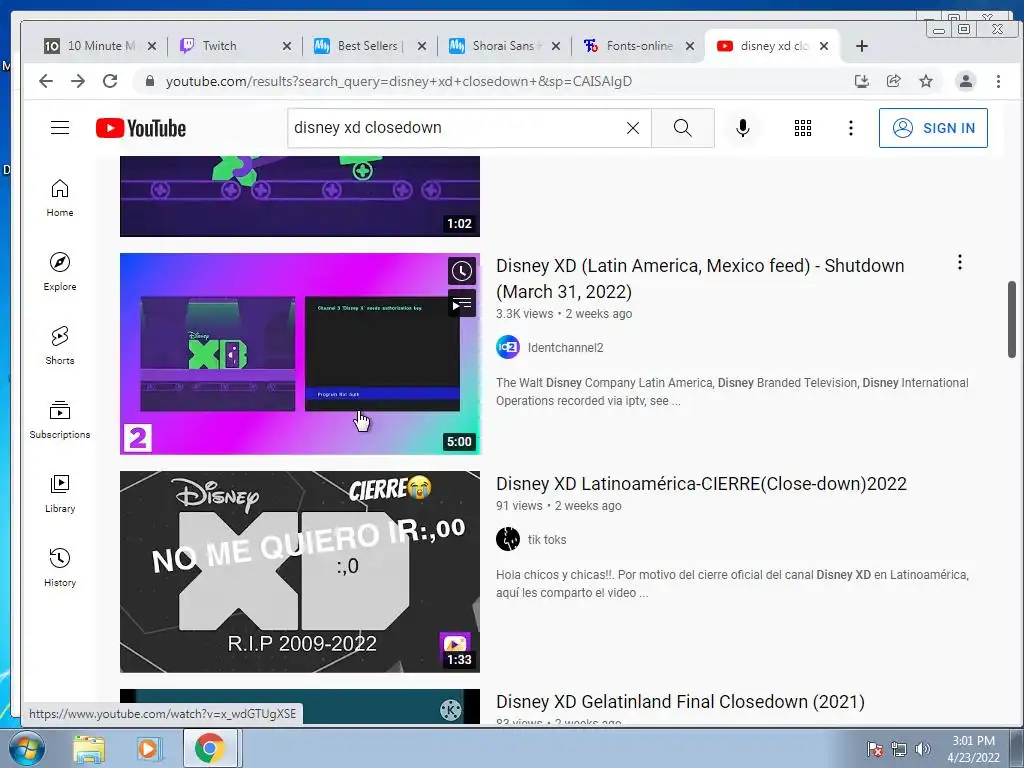Image resolution: width=1024 pixels, height=768 pixels.
Task: Share this page from the address bar
Action: click(894, 81)
